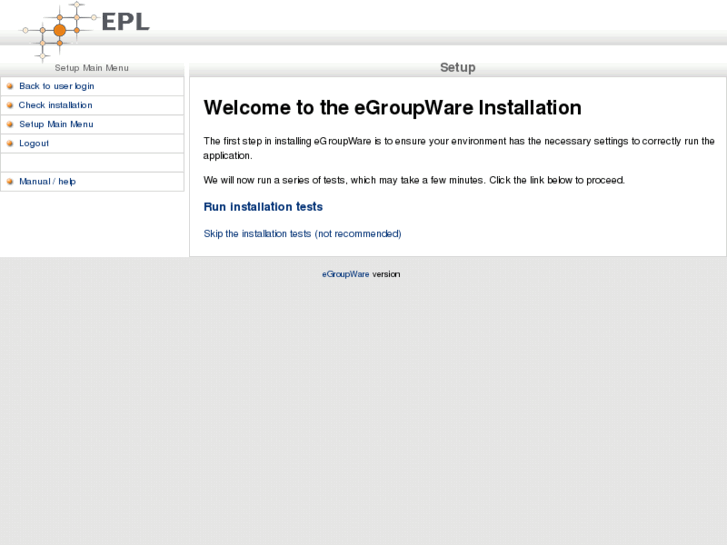
Task: Click the text 'We will now run a series of tests'
Action: [273, 180]
